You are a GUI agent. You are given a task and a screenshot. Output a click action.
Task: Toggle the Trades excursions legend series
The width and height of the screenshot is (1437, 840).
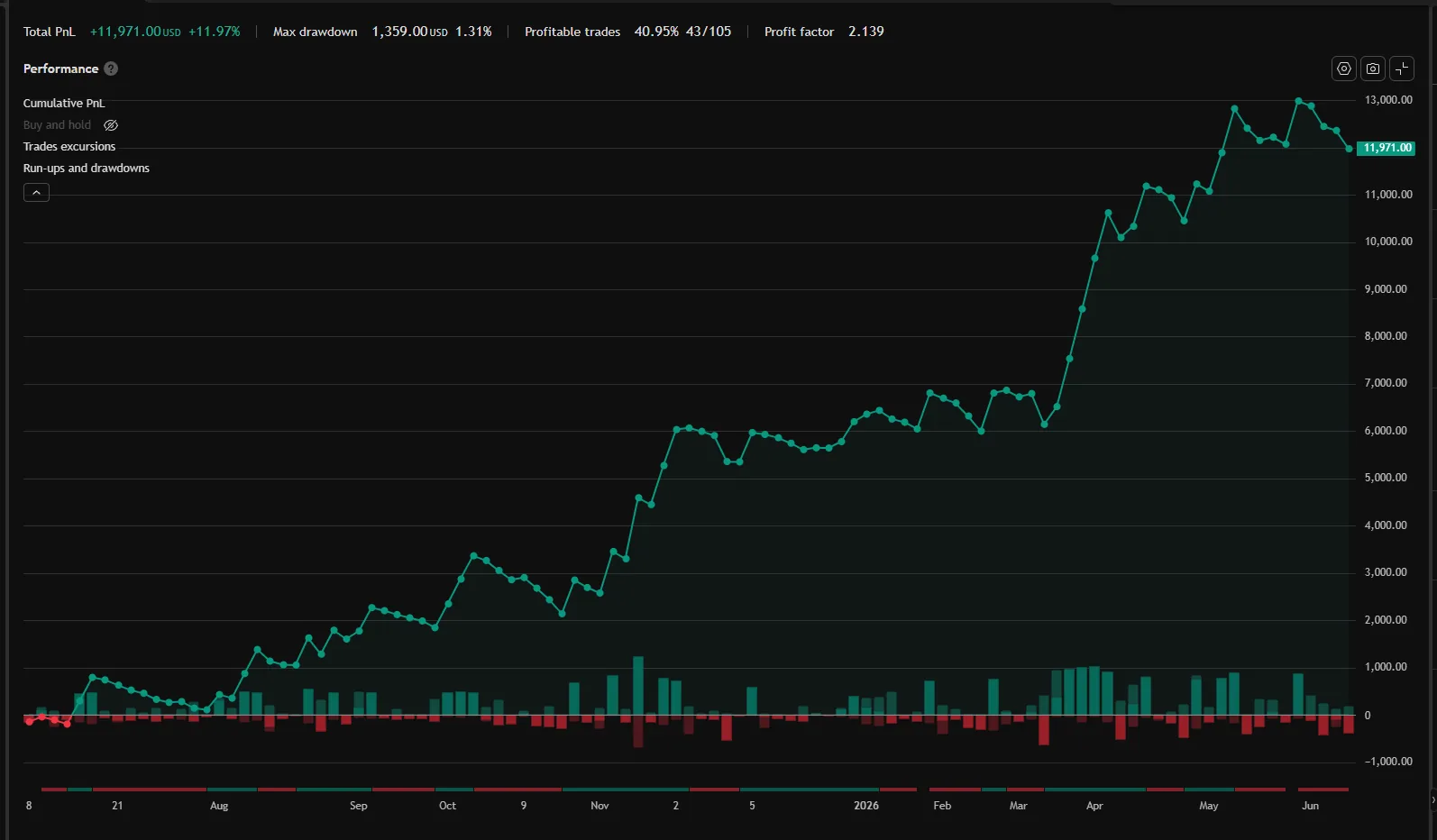coord(69,147)
